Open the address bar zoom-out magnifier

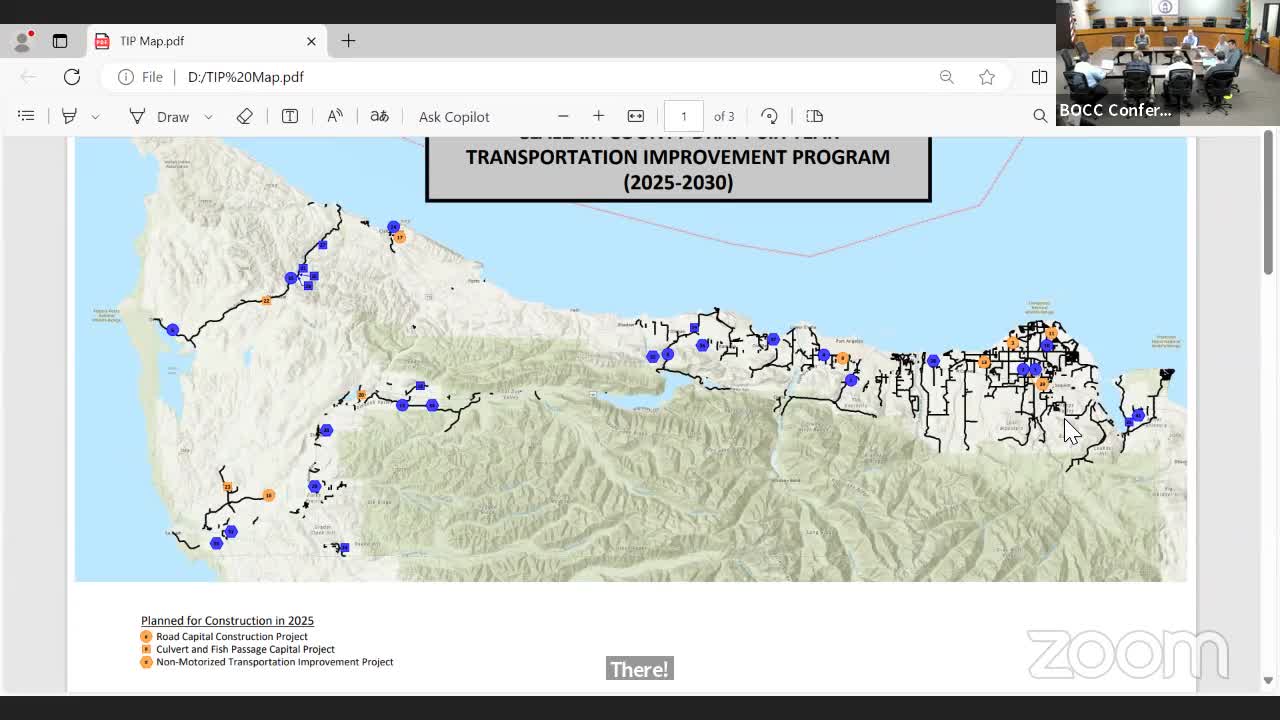point(946,77)
